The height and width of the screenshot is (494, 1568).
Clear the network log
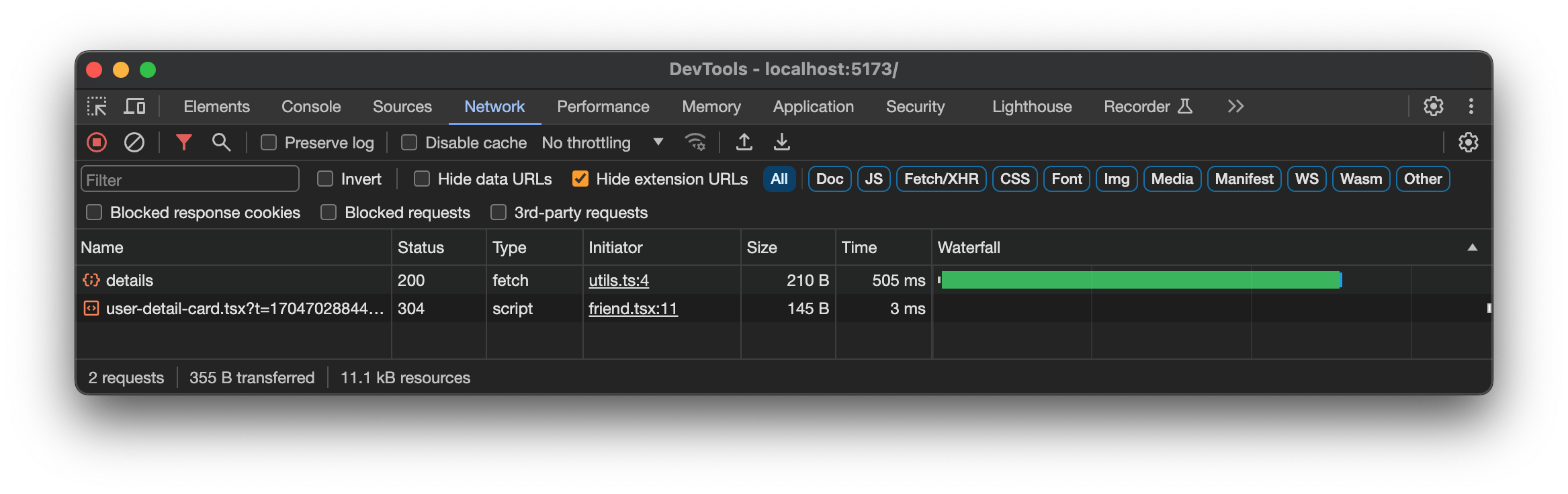134,142
